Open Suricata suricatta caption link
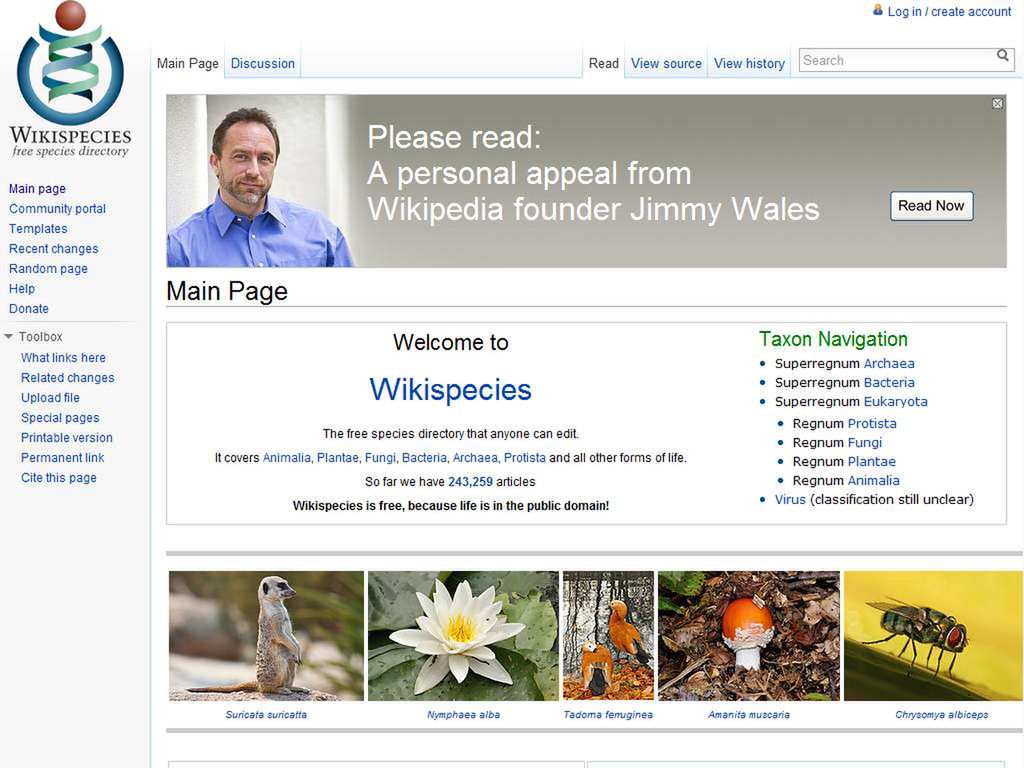Viewport: 1024px width, 768px height. [266, 715]
